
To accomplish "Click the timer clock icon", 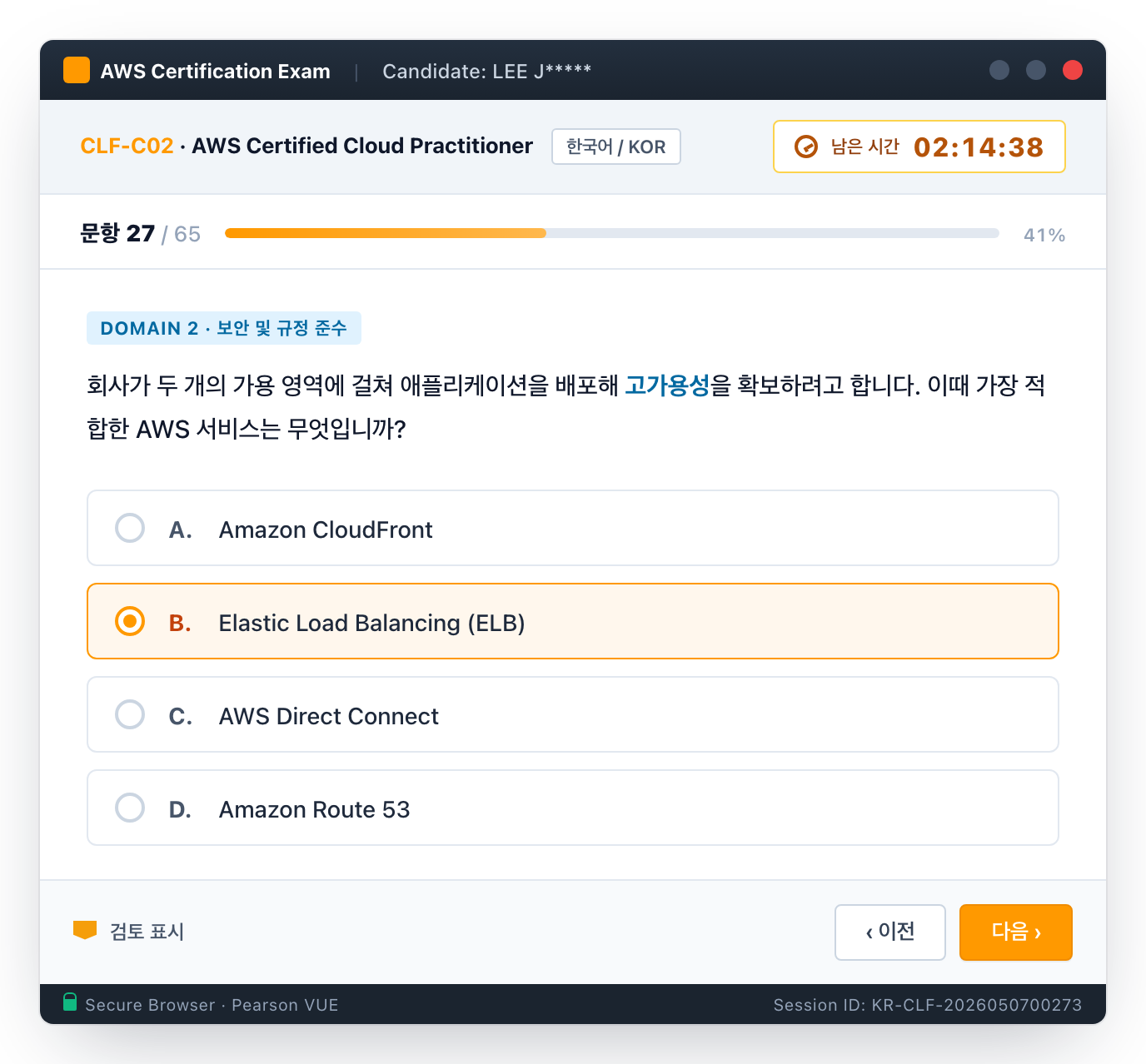I will [x=806, y=147].
